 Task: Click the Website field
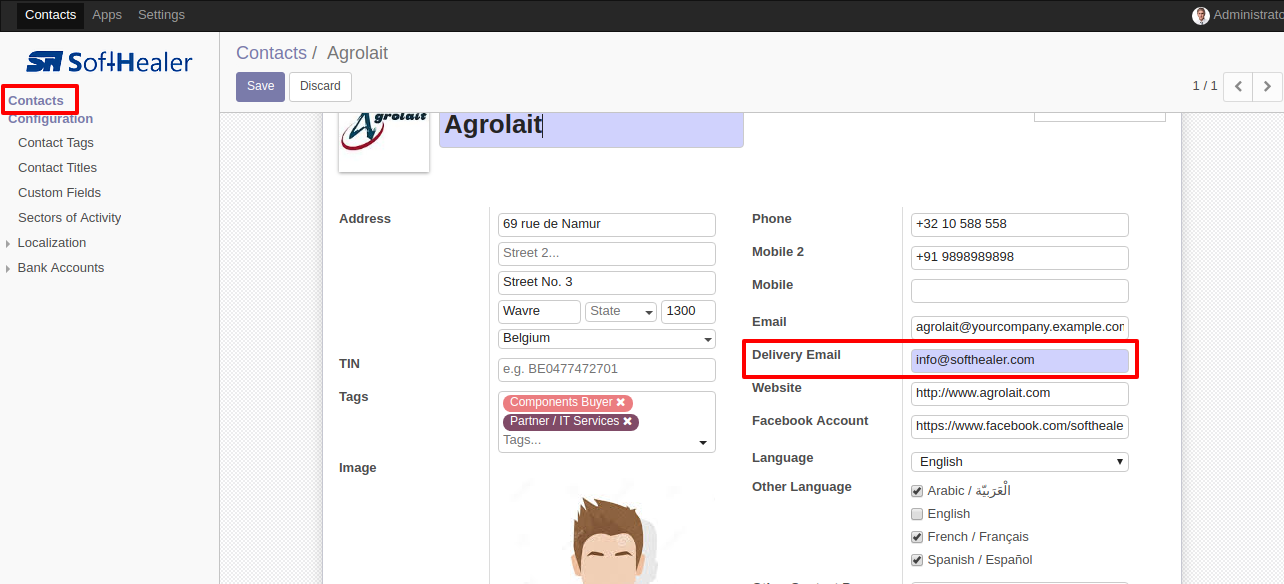(1019, 394)
